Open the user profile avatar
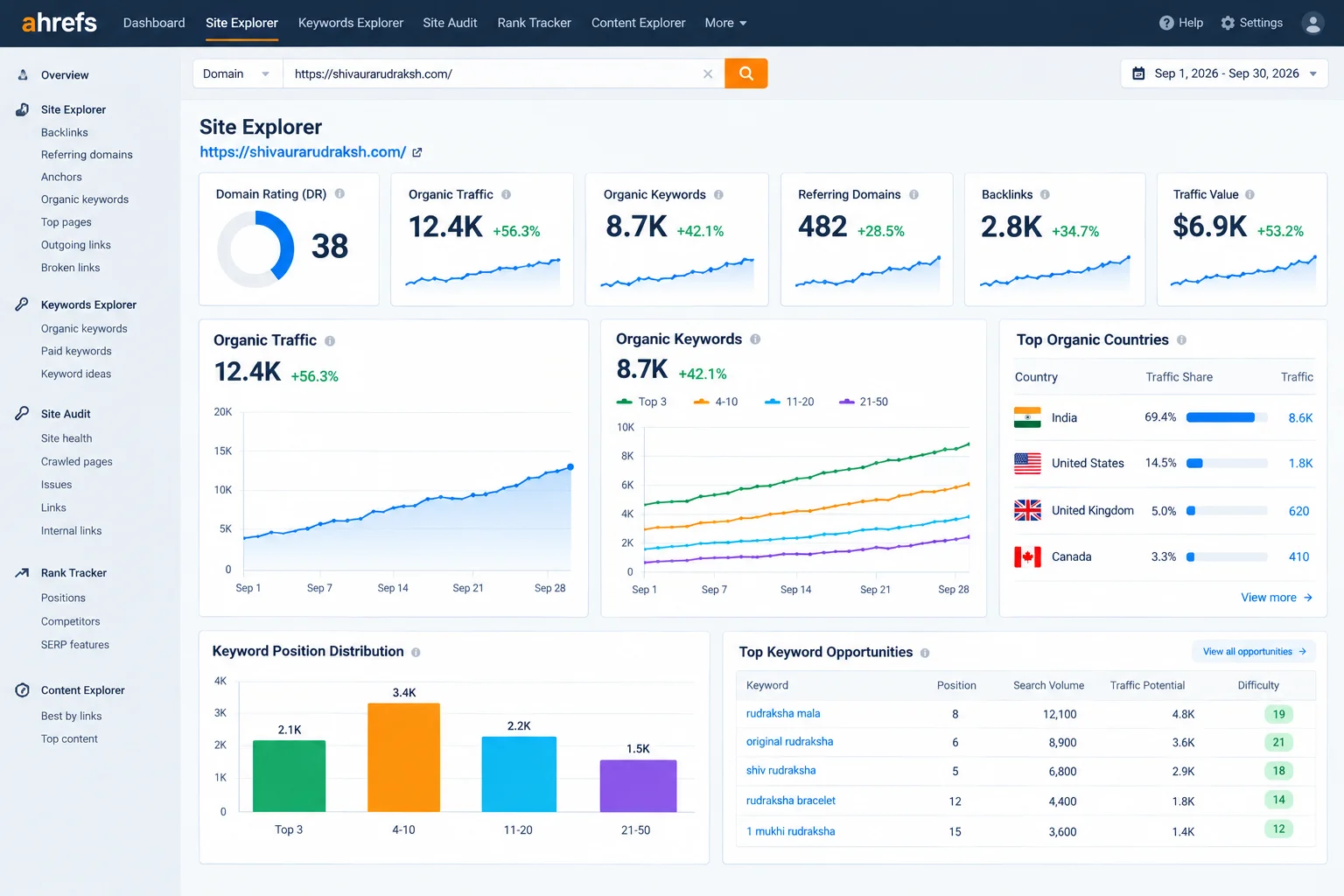Viewport: 1344px width, 896px height. 1312,23
